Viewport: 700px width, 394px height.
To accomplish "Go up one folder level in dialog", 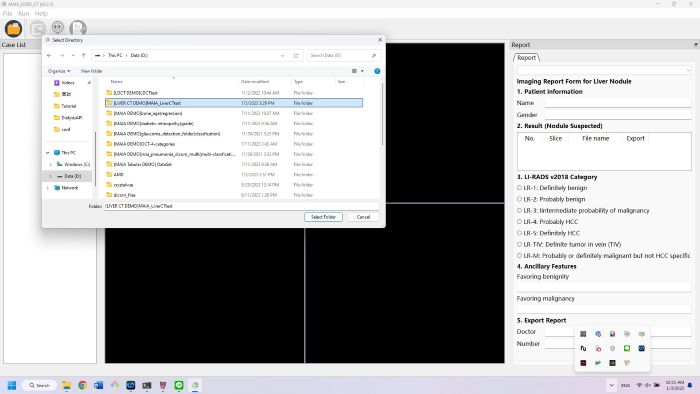I will coord(83,55).
